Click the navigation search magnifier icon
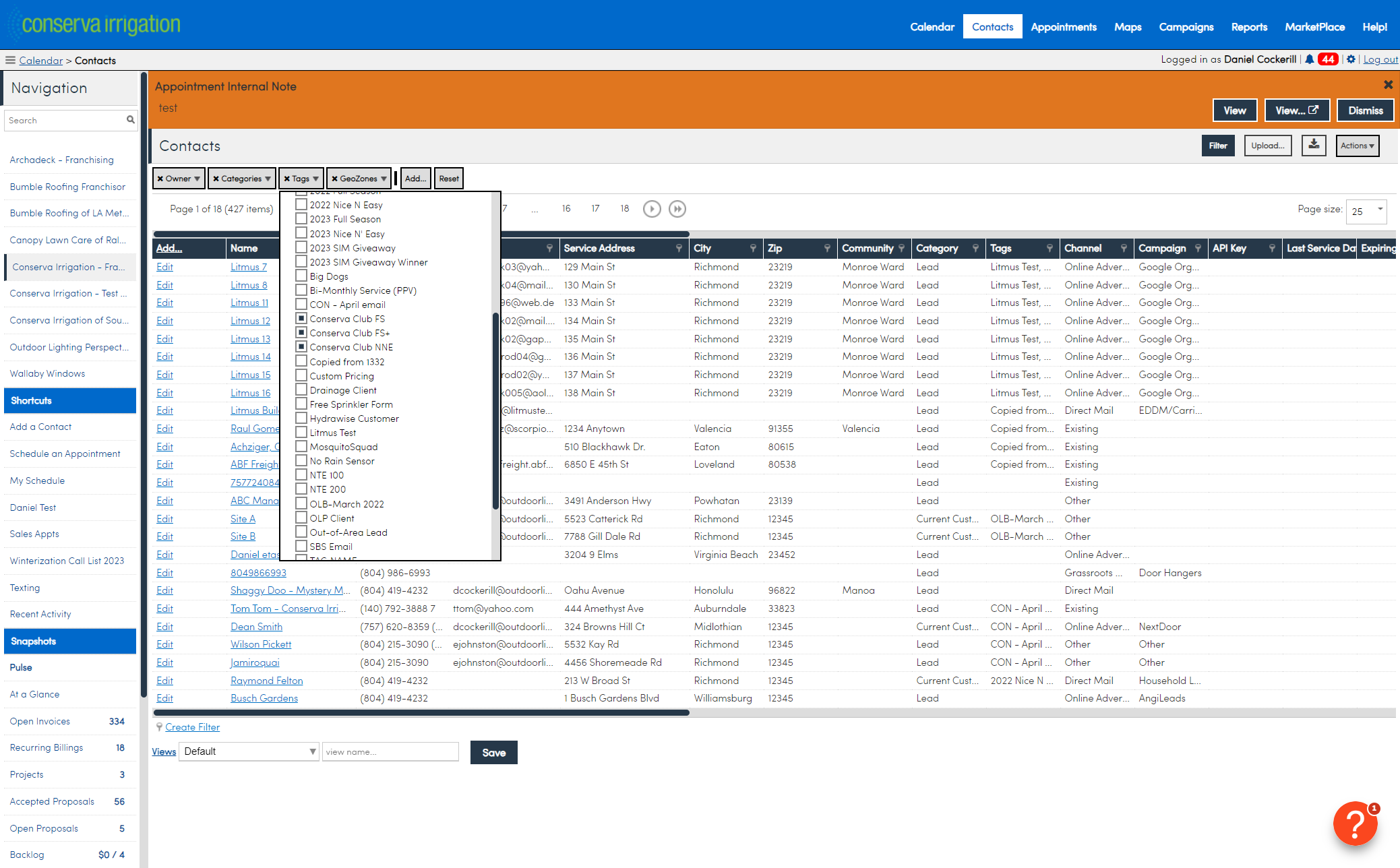 pos(131,120)
